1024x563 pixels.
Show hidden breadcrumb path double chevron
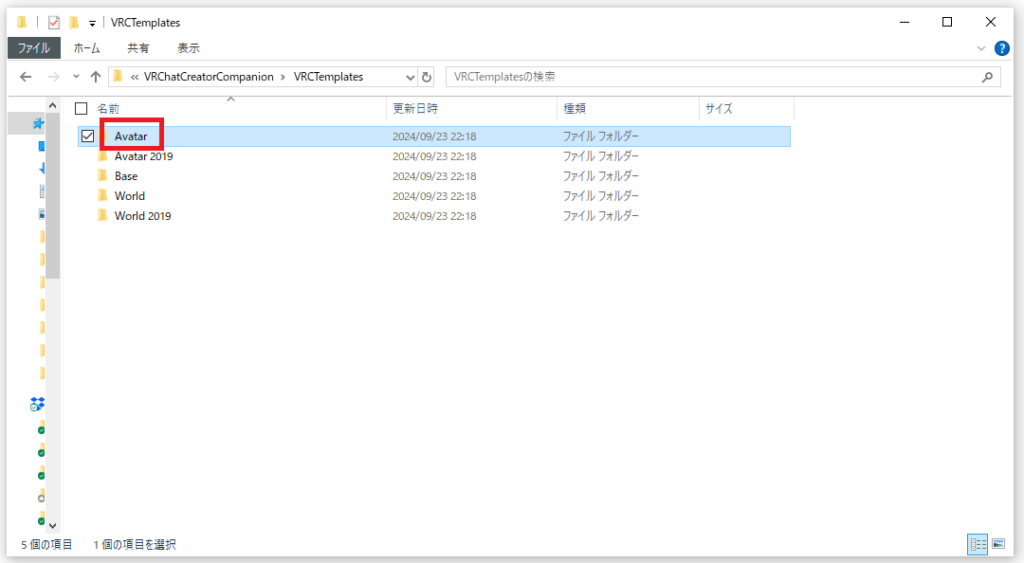134,77
